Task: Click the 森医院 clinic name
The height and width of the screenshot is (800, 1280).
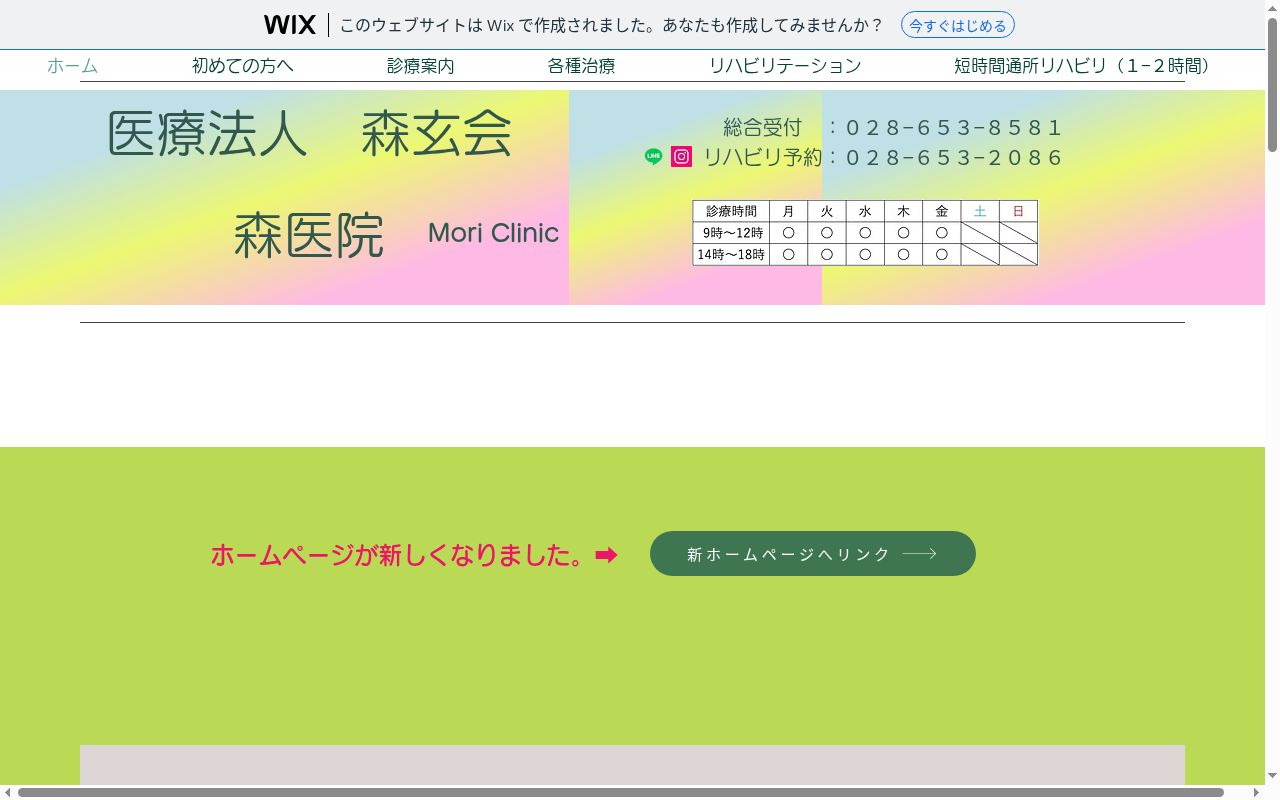Action: (309, 235)
